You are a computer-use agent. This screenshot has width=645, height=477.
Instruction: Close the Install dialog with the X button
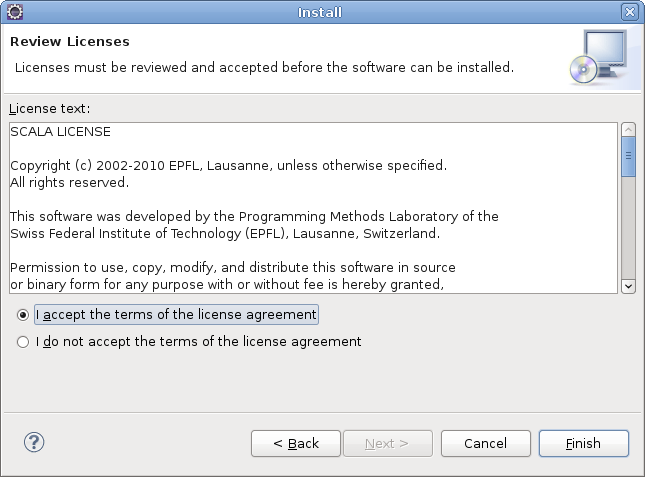point(630,12)
